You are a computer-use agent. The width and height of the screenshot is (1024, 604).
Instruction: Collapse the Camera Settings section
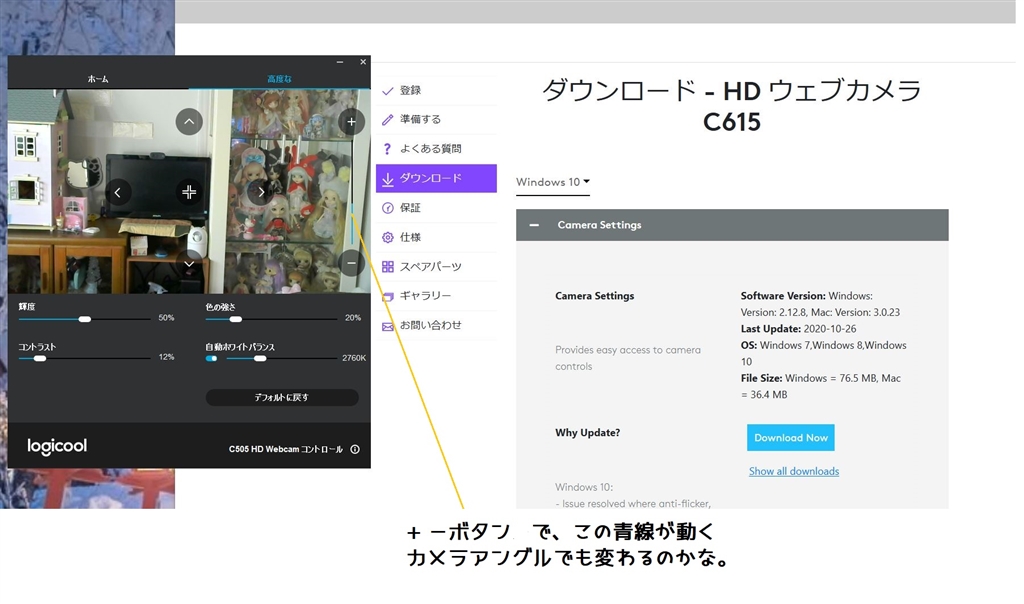534,225
